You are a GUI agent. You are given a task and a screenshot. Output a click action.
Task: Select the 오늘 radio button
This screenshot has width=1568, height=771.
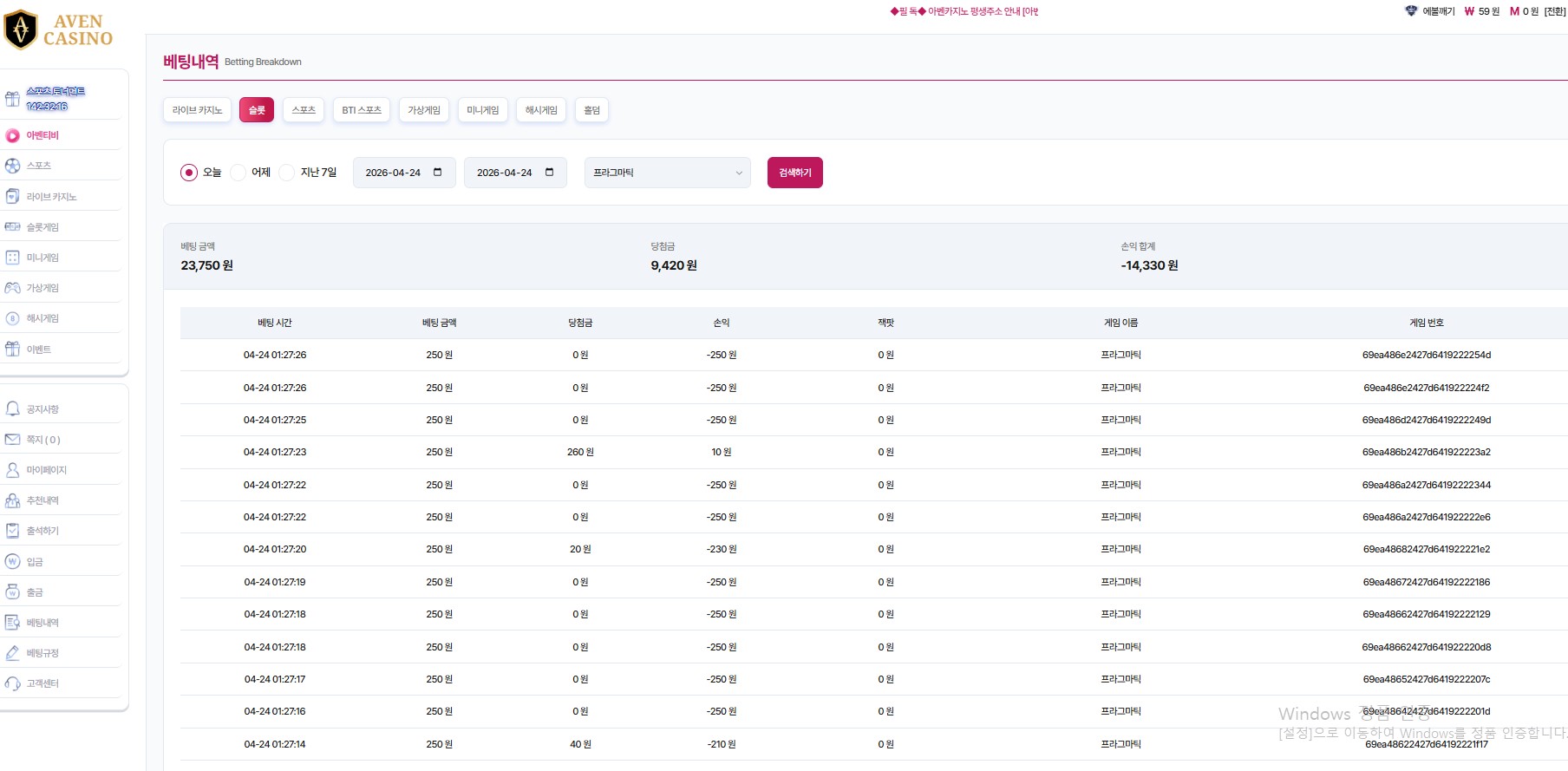(x=189, y=173)
